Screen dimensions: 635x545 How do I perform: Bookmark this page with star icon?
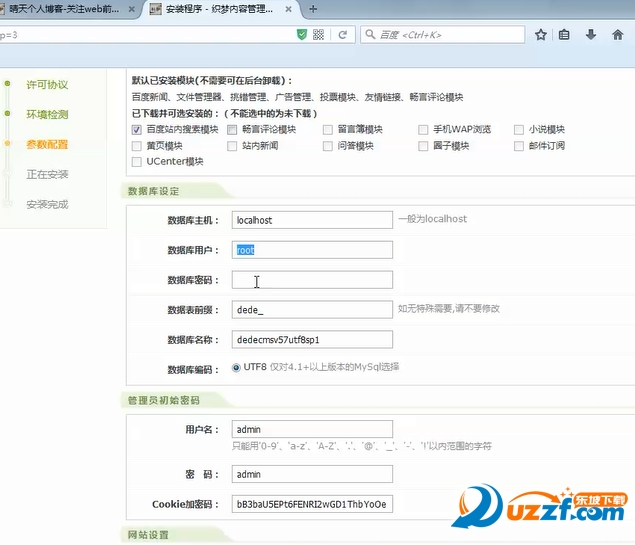pyautogui.click(x=541, y=35)
